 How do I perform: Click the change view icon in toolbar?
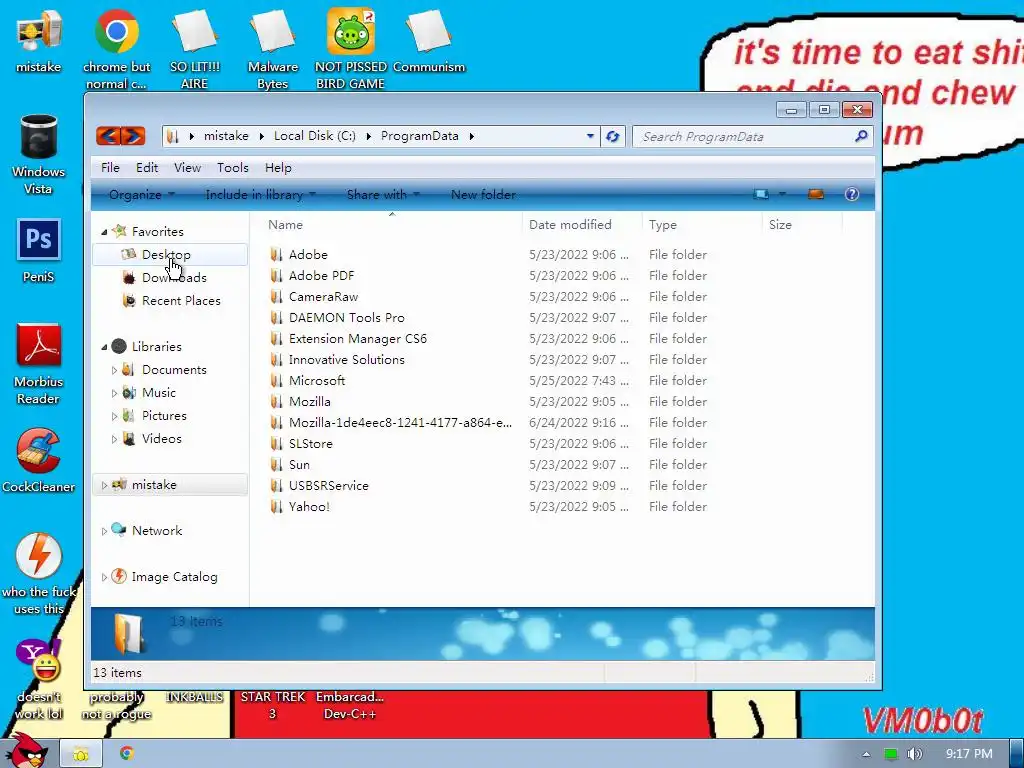tap(761, 194)
